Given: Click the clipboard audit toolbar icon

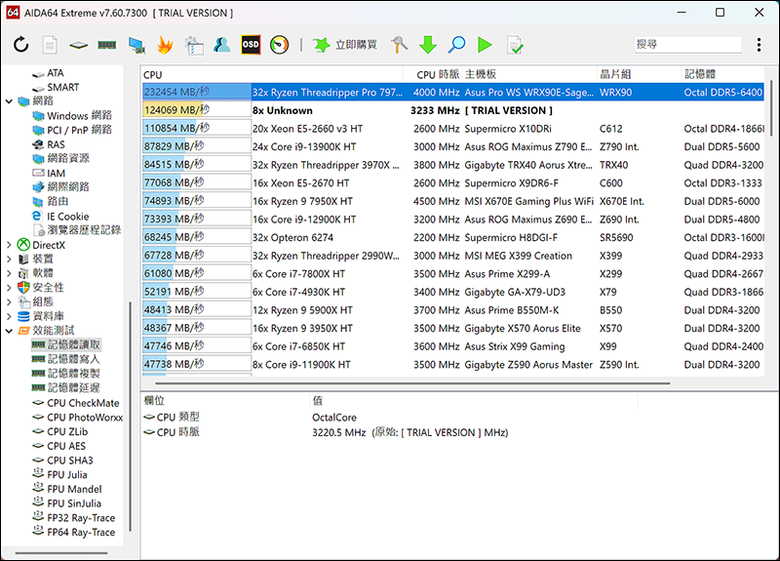Looking at the screenshot, I should [x=194, y=45].
